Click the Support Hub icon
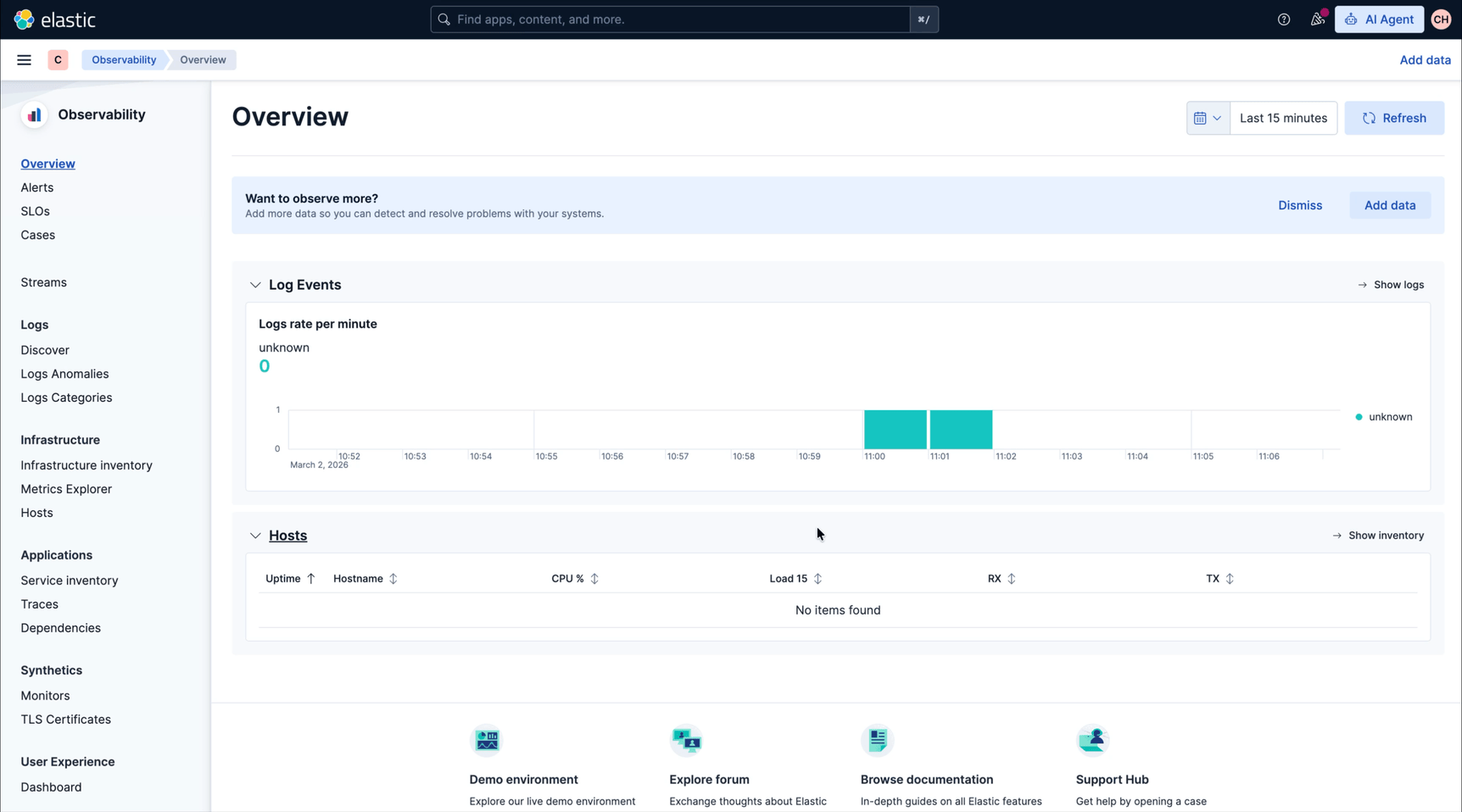Image resolution: width=1462 pixels, height=812 pixels. (1092, 740)
